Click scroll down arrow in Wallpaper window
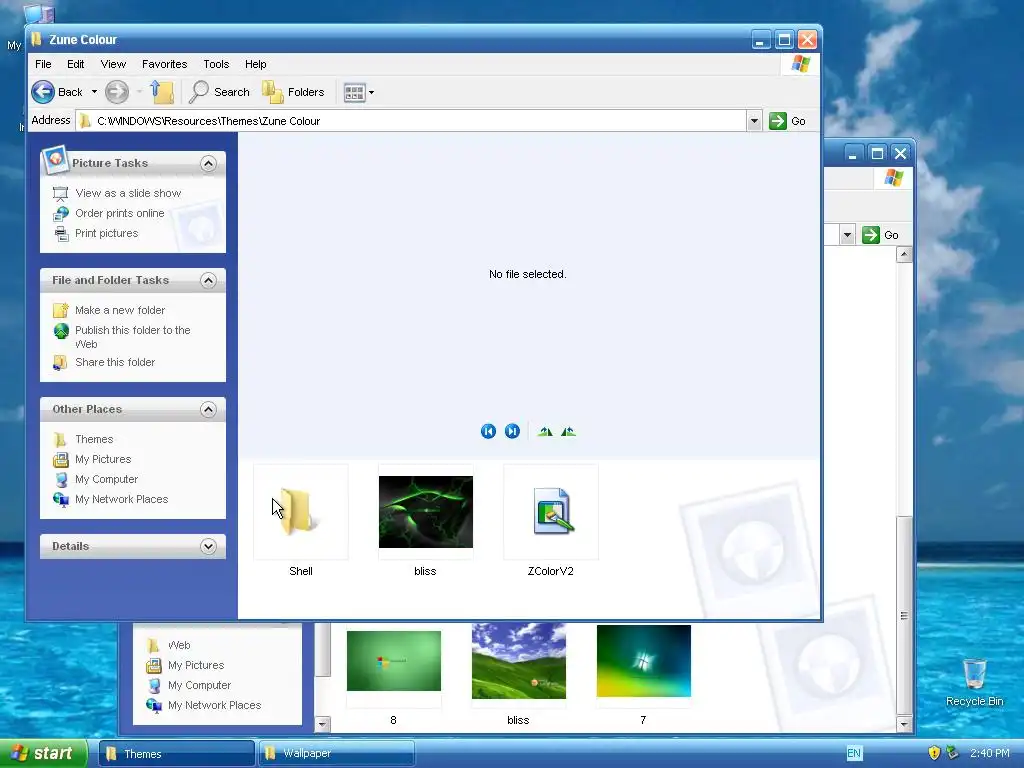 (904, 724)
